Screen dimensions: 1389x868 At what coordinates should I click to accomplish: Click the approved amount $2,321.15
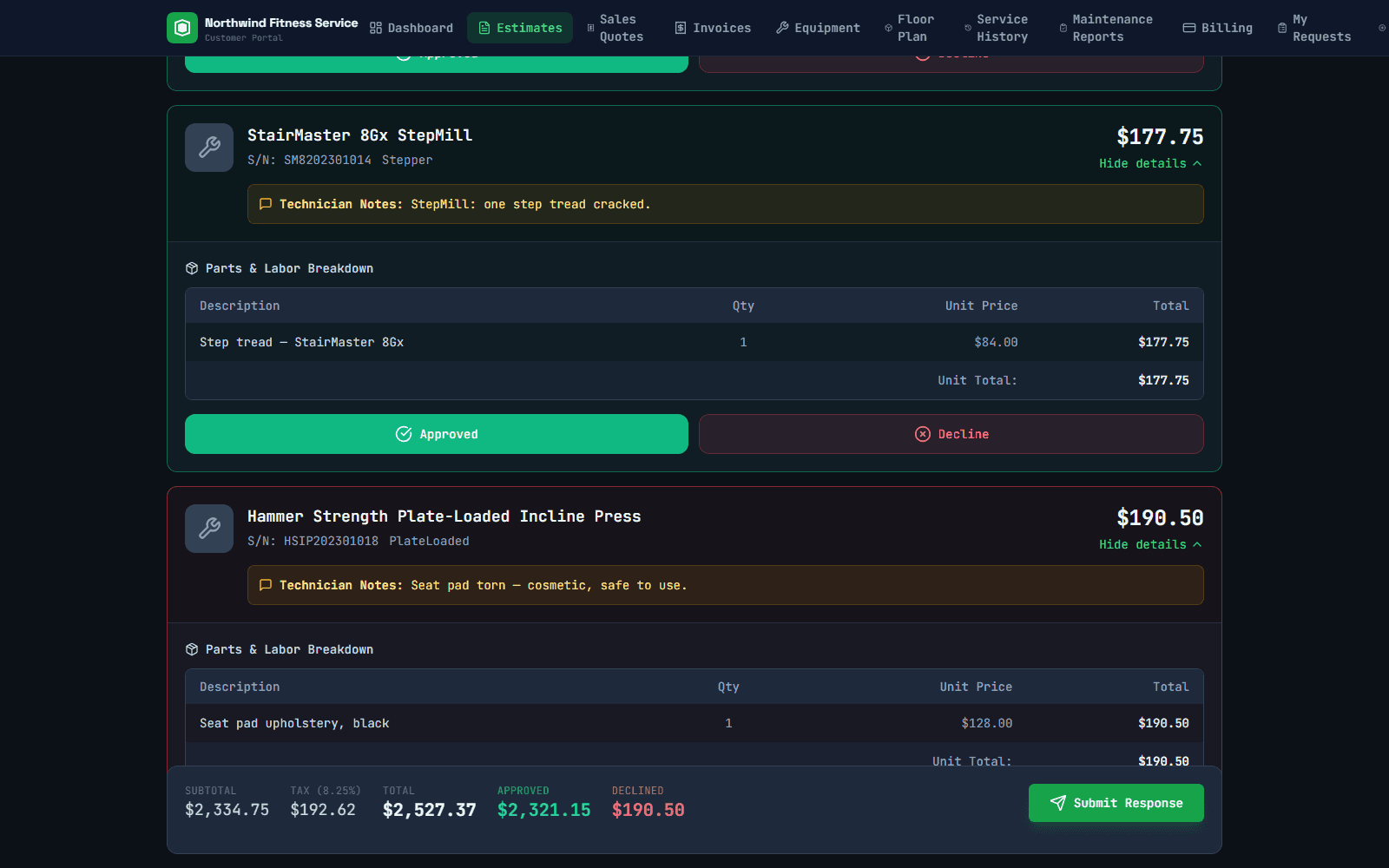(x=544, y=810)
